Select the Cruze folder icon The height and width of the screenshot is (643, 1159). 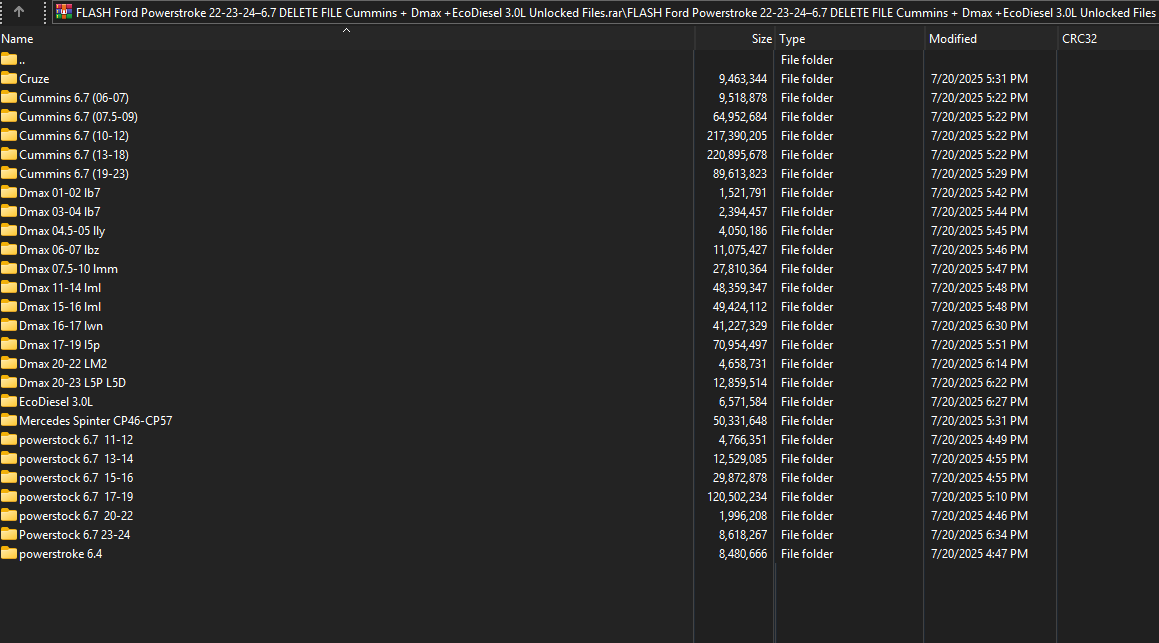9,78
